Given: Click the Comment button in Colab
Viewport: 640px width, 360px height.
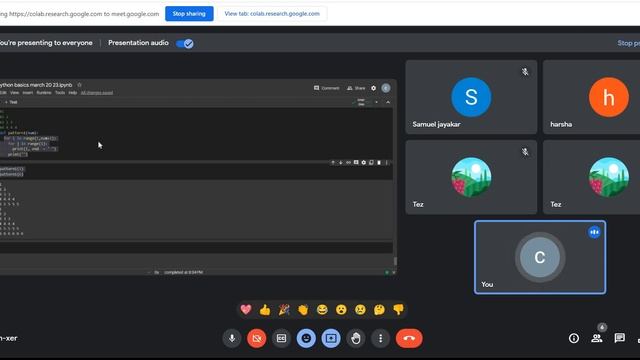Looking at the screenshot, I should tap(327, 88).
